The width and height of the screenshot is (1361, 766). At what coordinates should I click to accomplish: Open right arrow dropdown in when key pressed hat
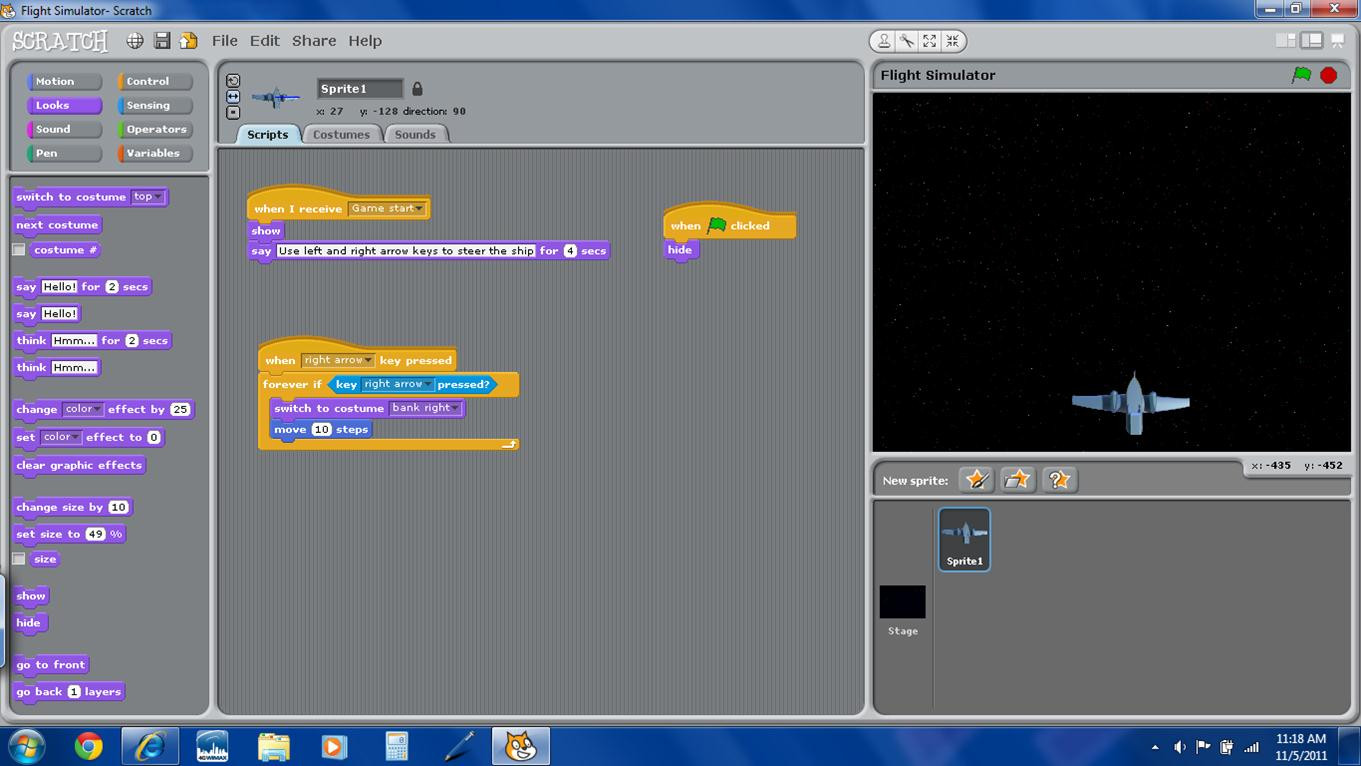pos(338,360)
